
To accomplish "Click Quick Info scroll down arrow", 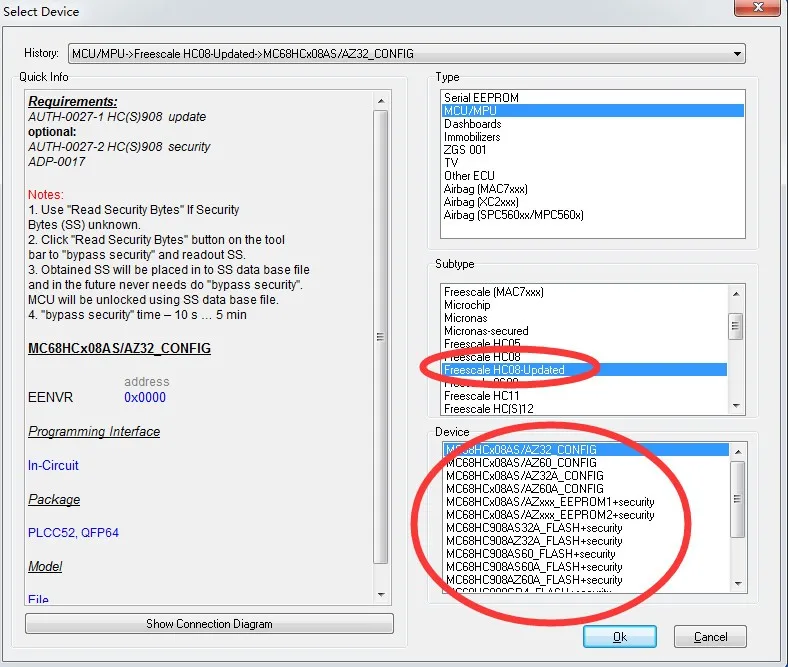I will [x=381, y=595].
